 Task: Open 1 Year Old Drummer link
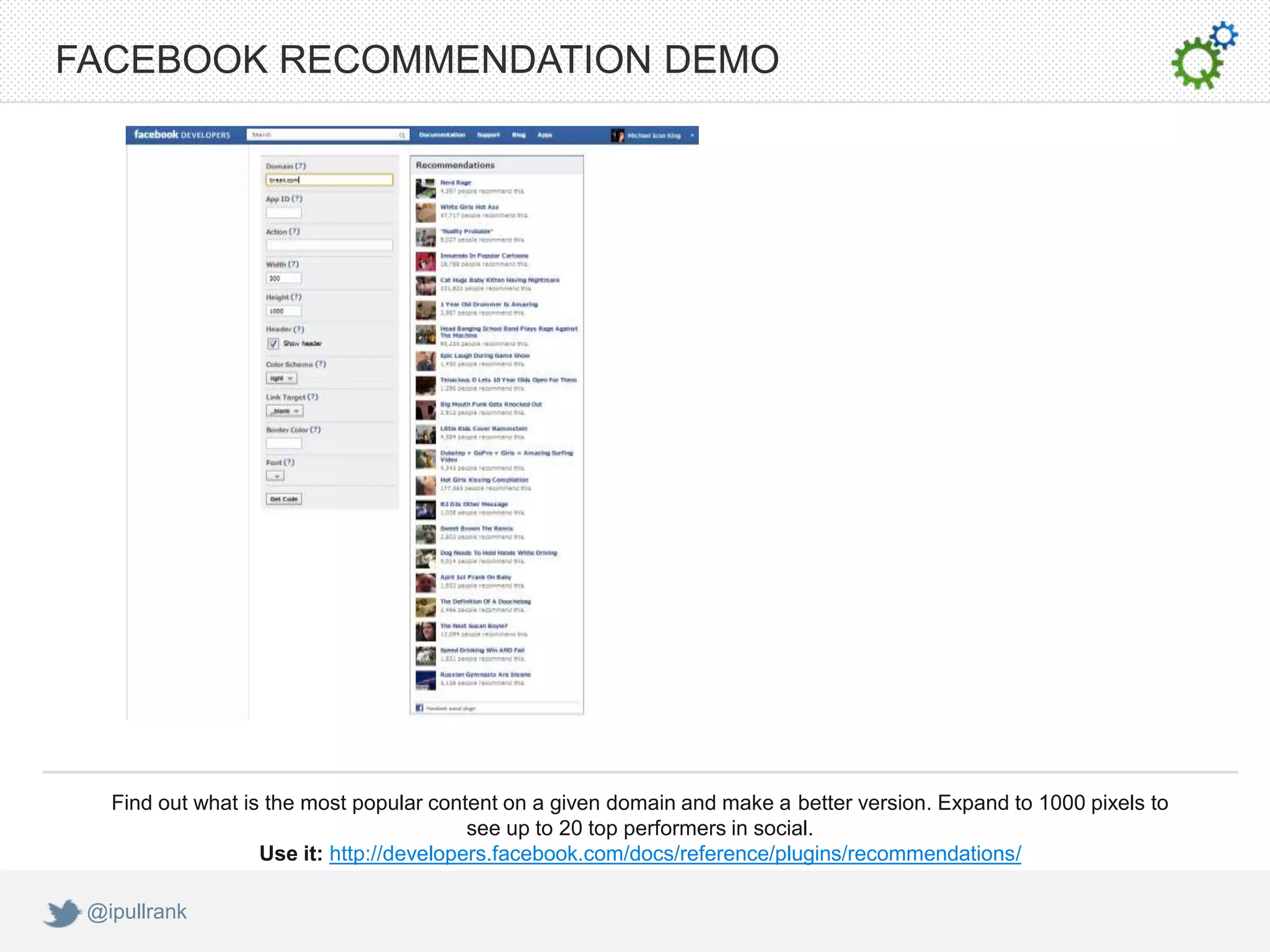tap(489, 304)
